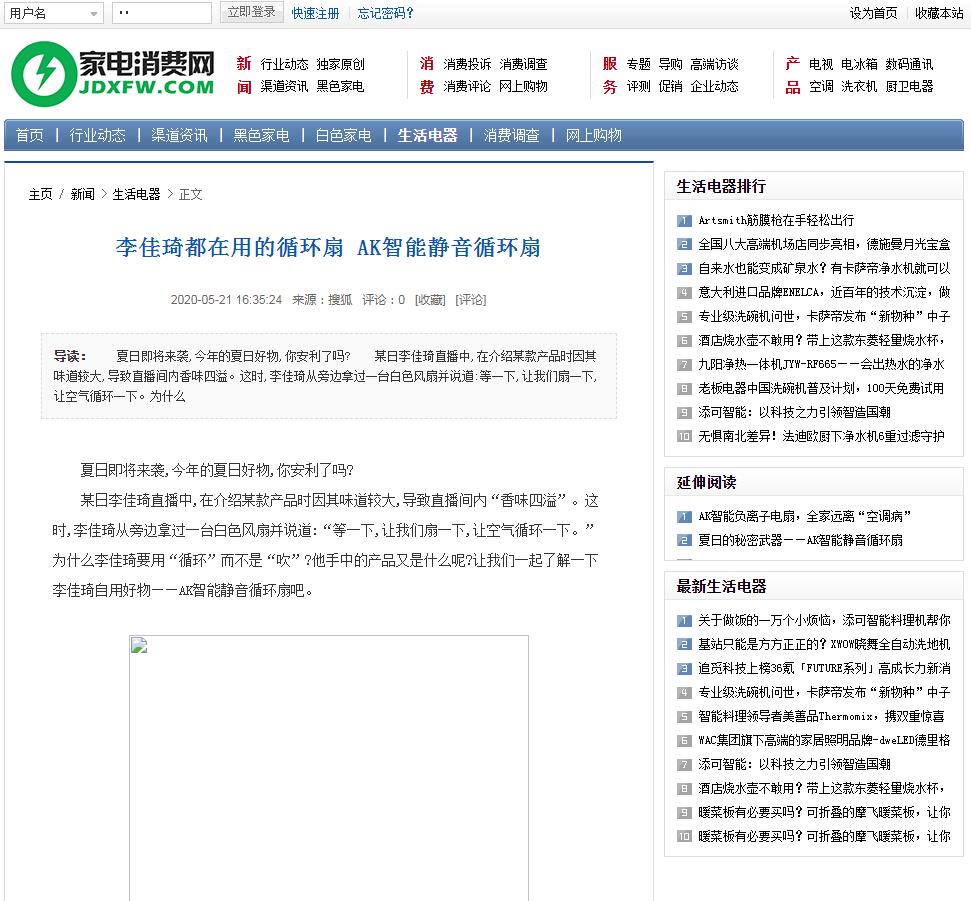This screenshot has height=901, width=971.
Task: Open the 快速注册 link
Action: 315,13
